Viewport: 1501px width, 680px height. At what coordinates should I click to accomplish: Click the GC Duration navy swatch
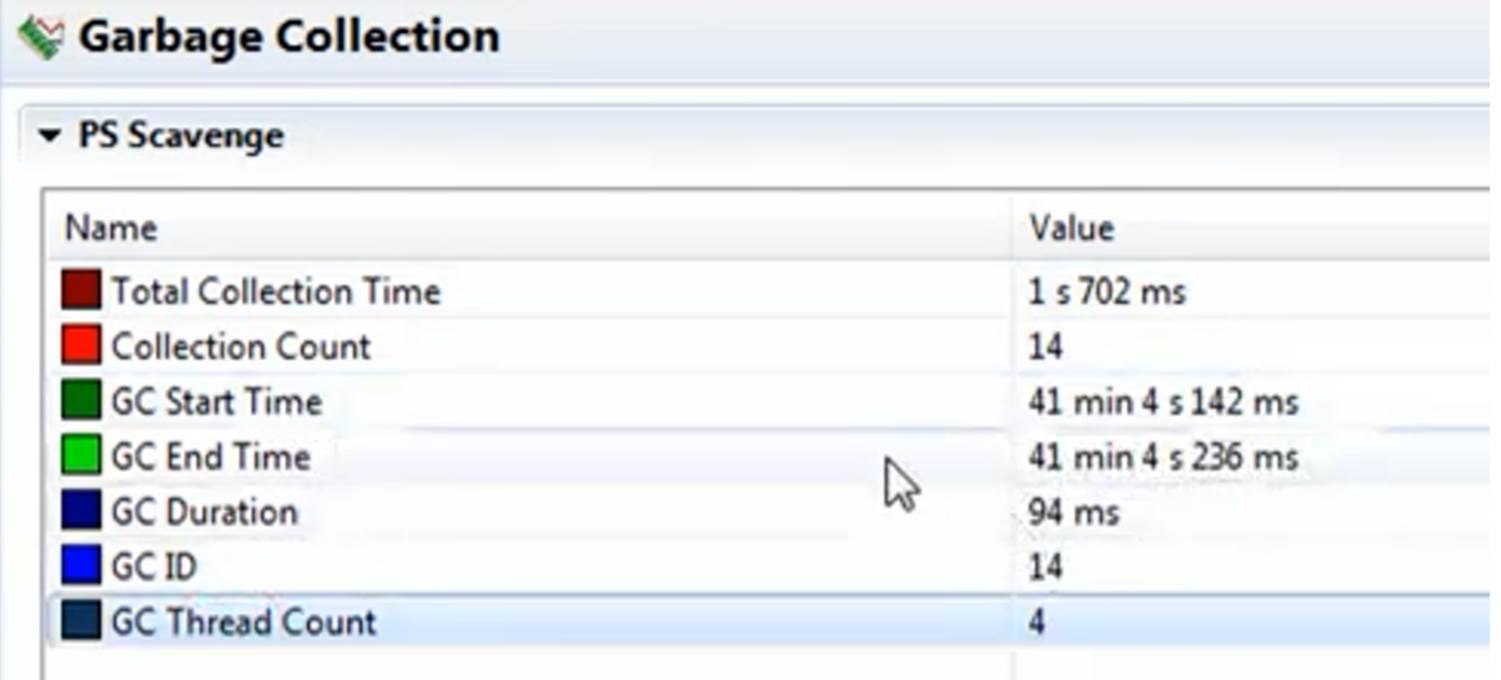[81, 512]
